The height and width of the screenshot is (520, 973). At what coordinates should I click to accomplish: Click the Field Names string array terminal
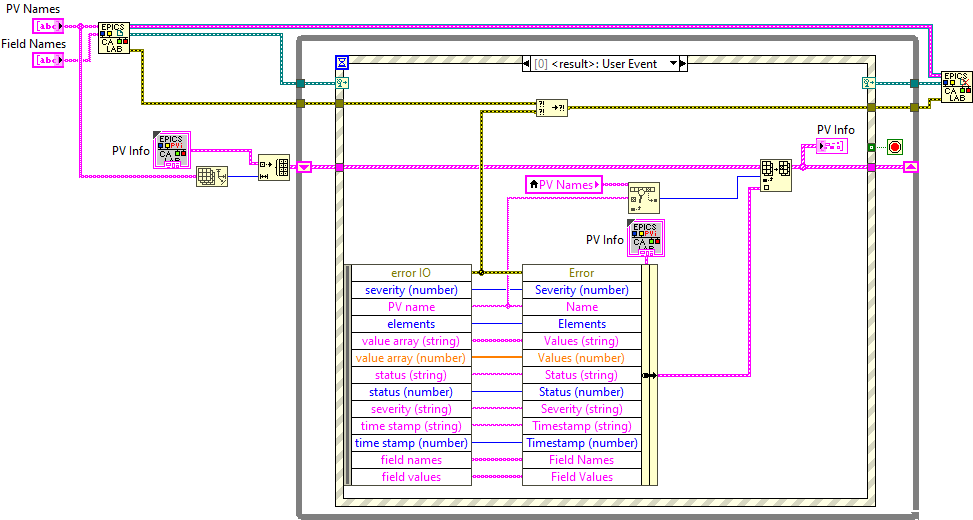coord(48,60)
